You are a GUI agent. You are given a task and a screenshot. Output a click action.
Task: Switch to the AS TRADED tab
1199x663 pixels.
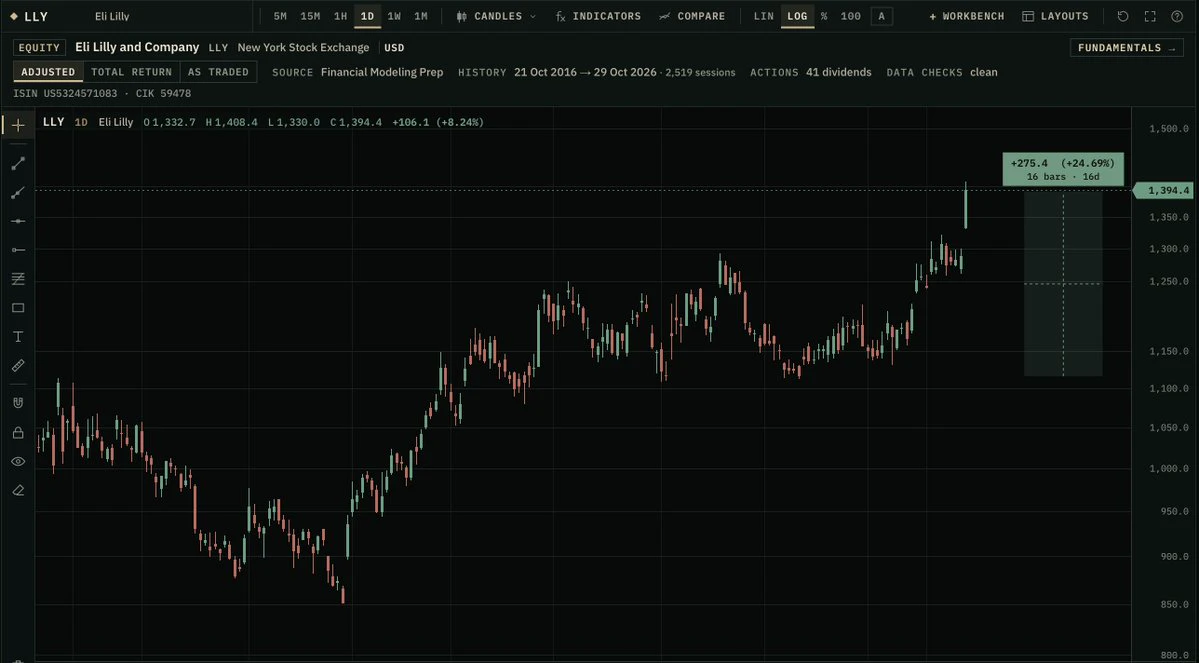[x=219, y=72]
